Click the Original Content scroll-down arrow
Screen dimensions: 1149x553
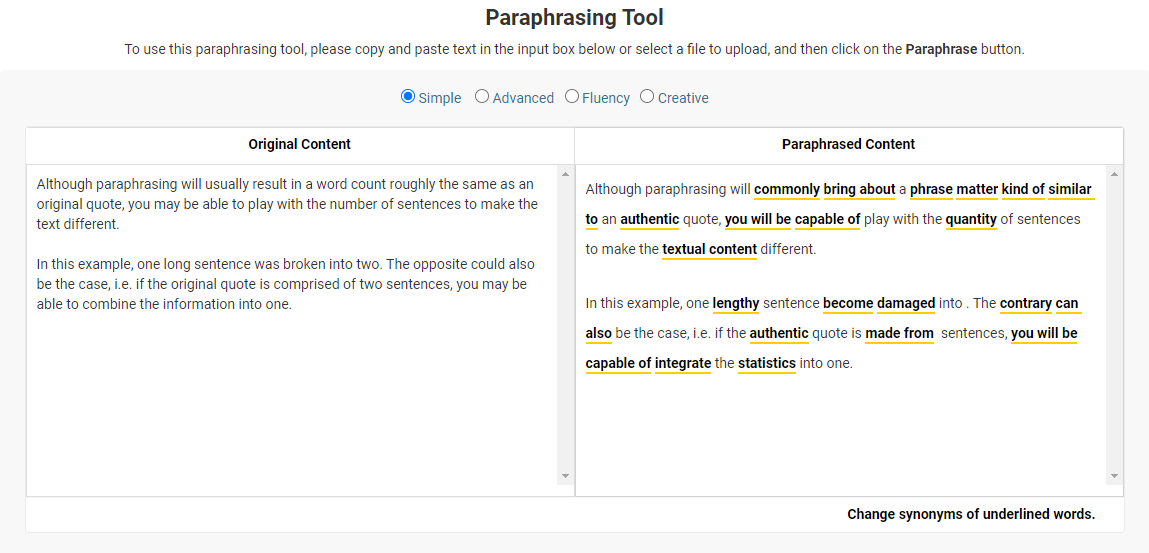(565, 476)
